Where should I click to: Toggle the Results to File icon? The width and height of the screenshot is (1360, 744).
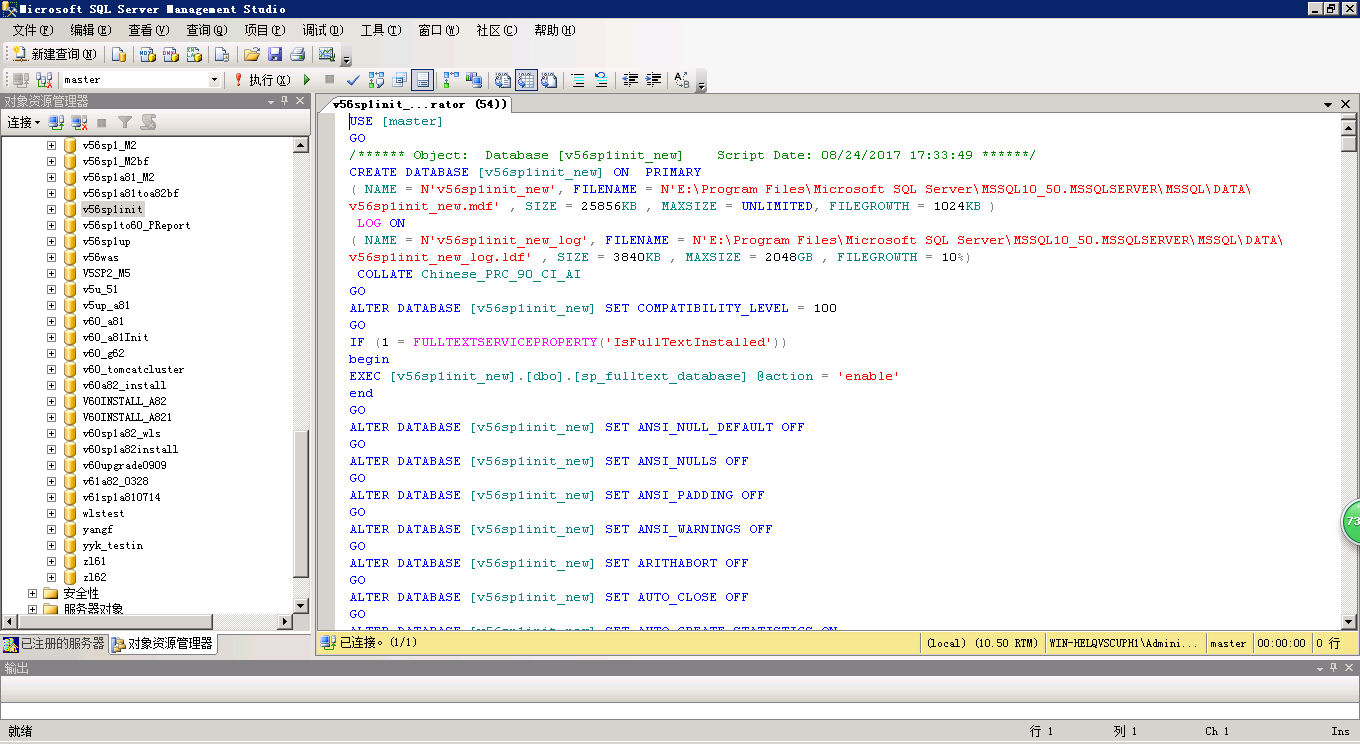pyautogui.click(x=549, y=80)
